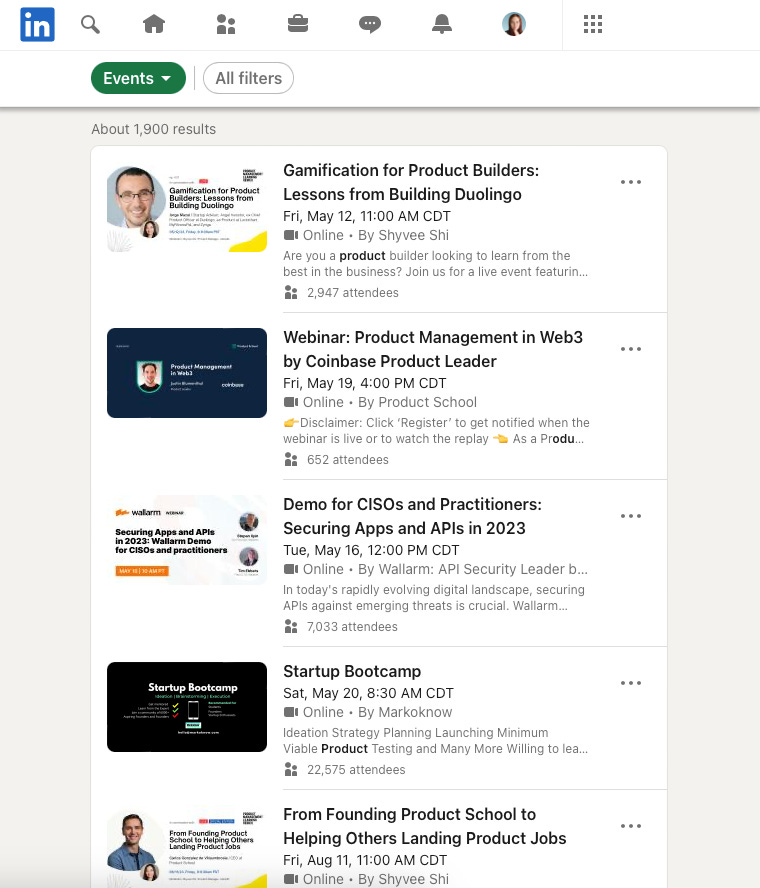Open more options for CISOs demo event
The width and height of the screenshot is (760, 888).
point(631,516)
